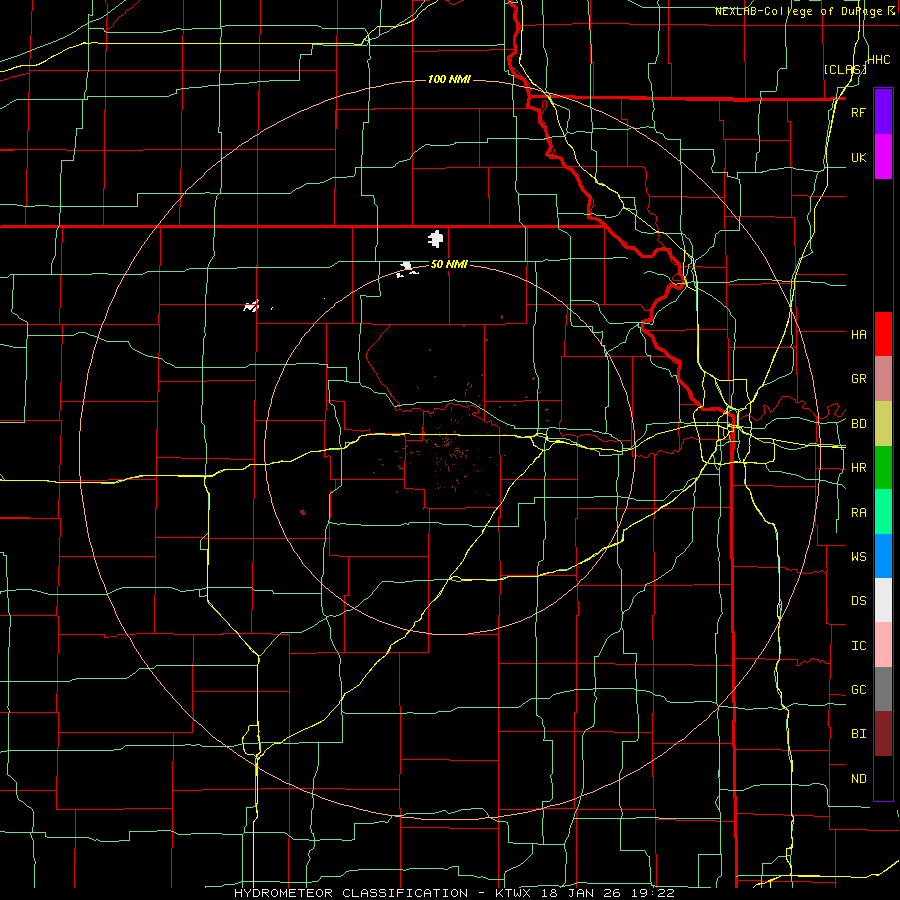Image resolution: width=900 pixels, height=900 pixels.
Task: Click the DS legend label
Action: (858, 601)
